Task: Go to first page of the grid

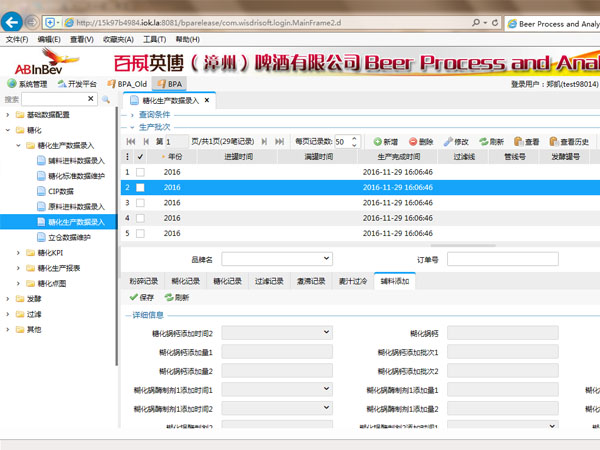Action: pyautogui.click(x=130, y=143)
